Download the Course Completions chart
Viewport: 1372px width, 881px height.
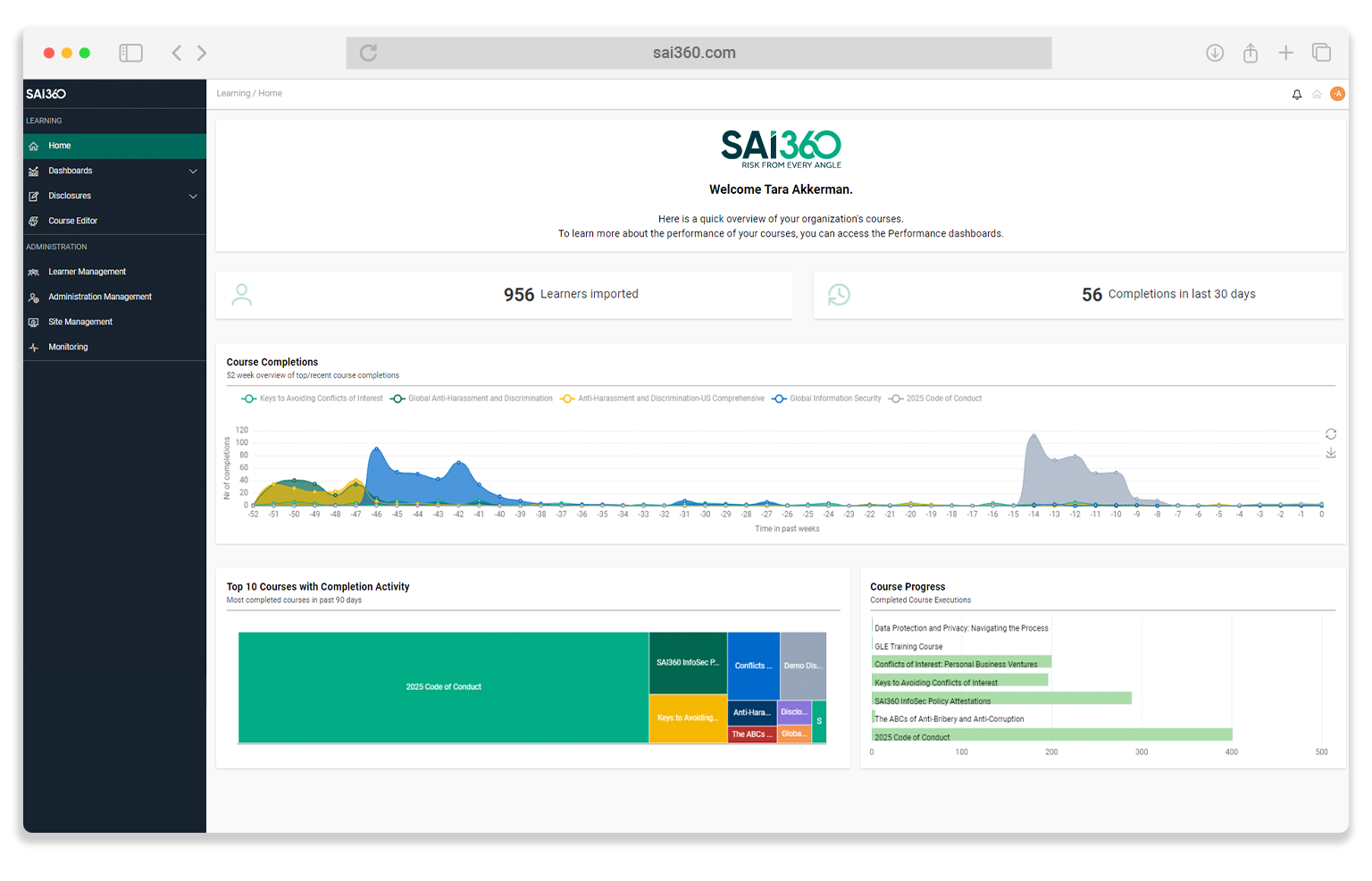(x=1331, y=453)
